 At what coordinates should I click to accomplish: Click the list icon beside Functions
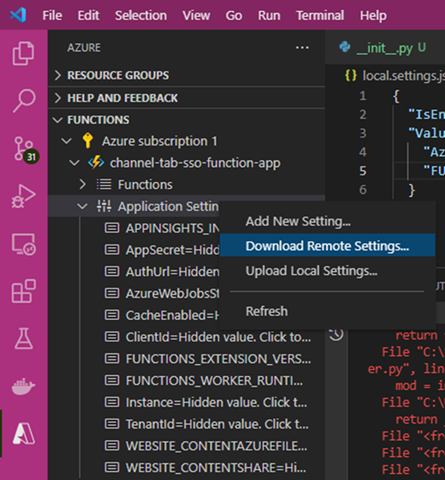pyautogui.click(x=104, y=184)
